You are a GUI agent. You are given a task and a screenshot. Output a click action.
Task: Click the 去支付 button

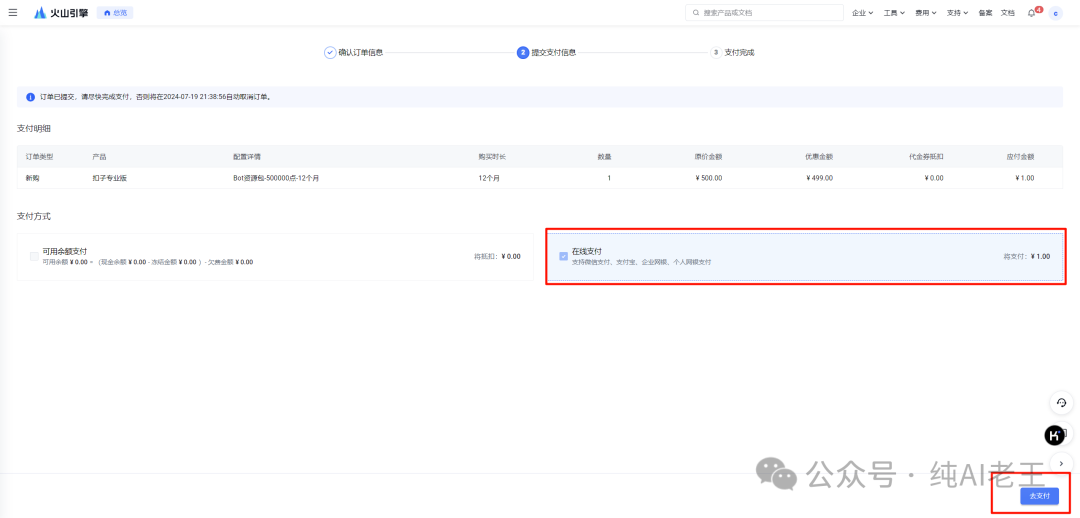[x=1039, y=496]
